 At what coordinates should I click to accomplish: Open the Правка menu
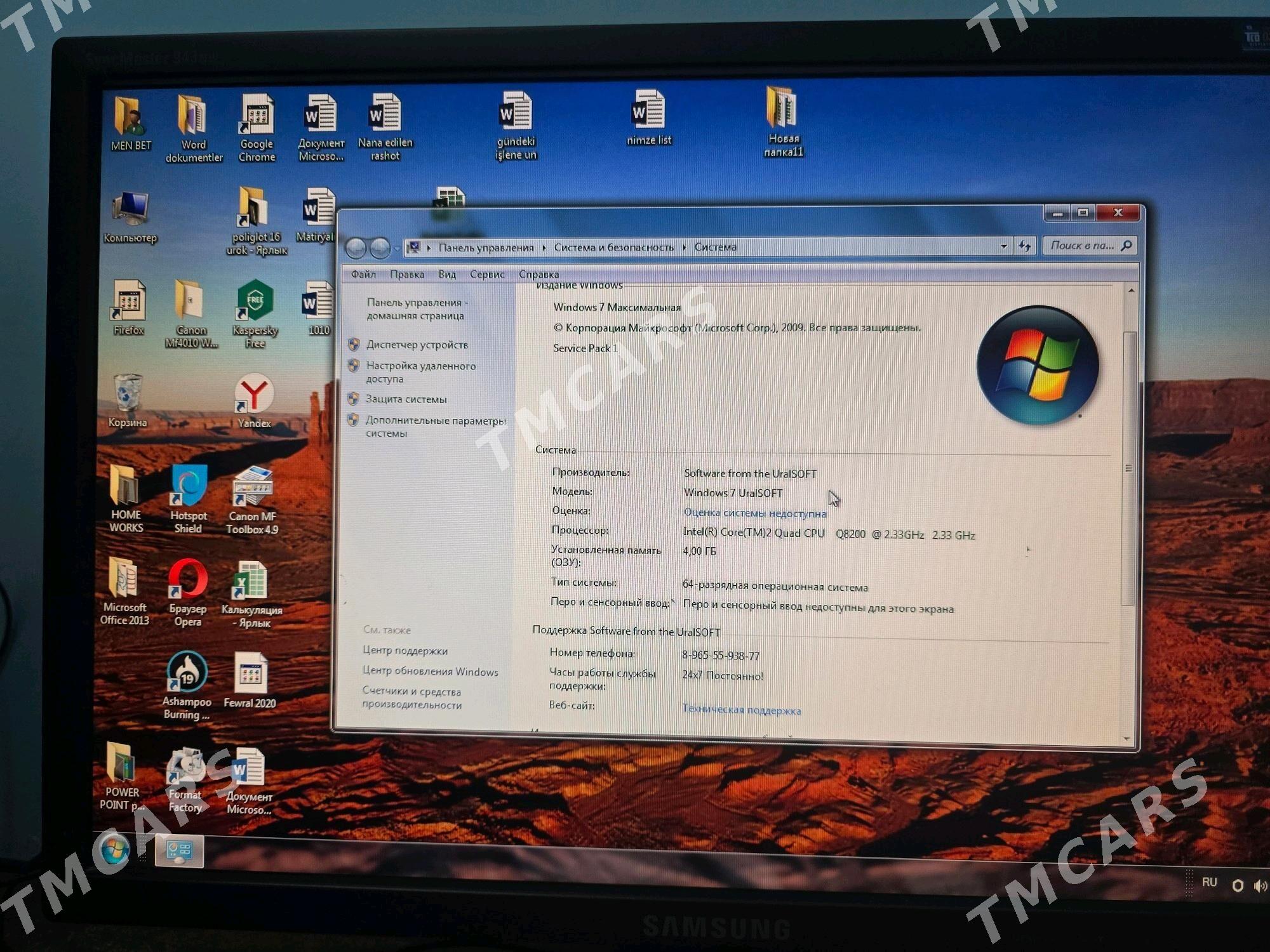point(407,274)
